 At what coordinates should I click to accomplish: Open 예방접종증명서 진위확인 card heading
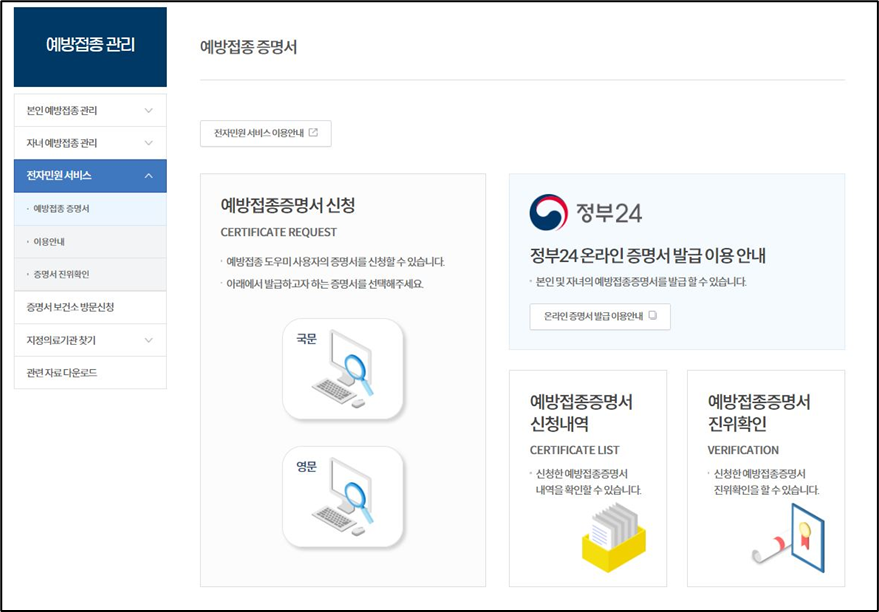(758, 412)
